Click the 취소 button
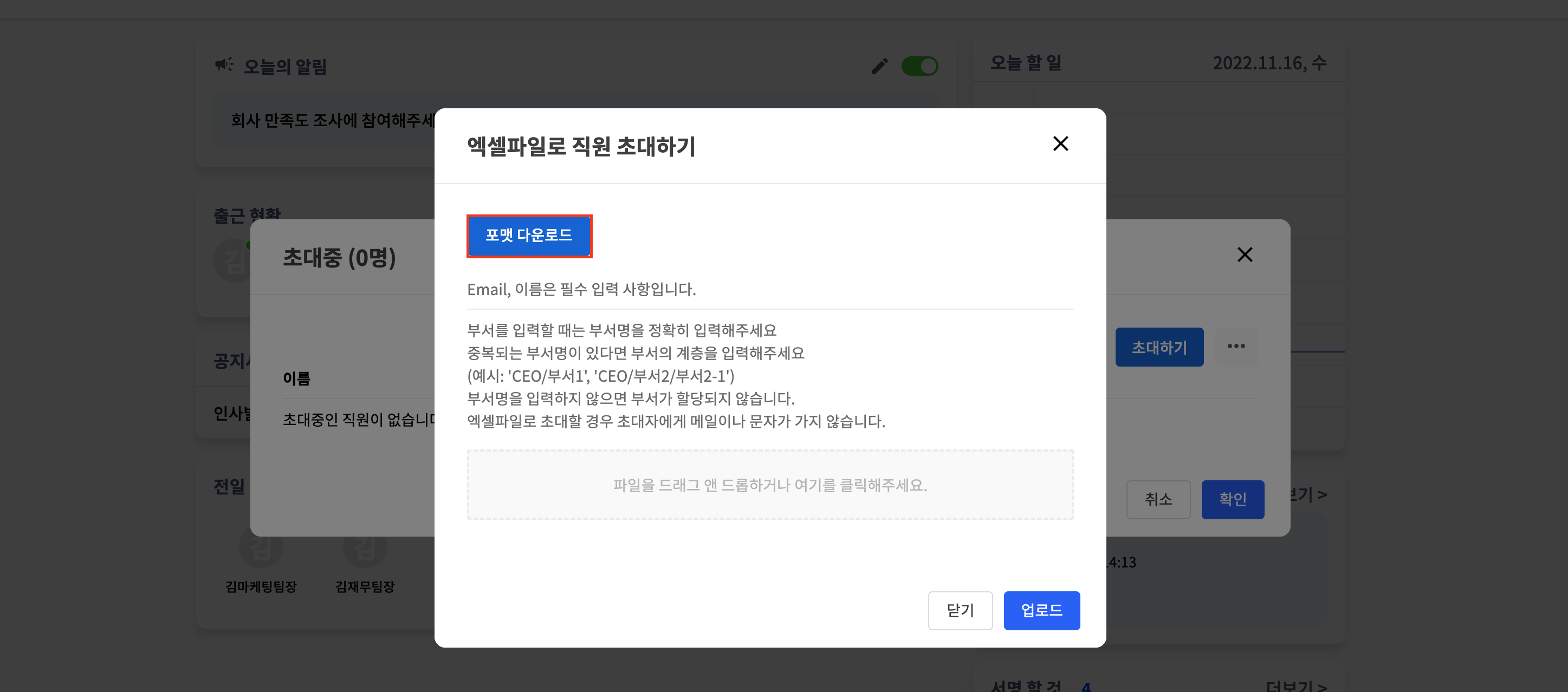This screenshot has height=692, width=1568. tap(1158, 499)
